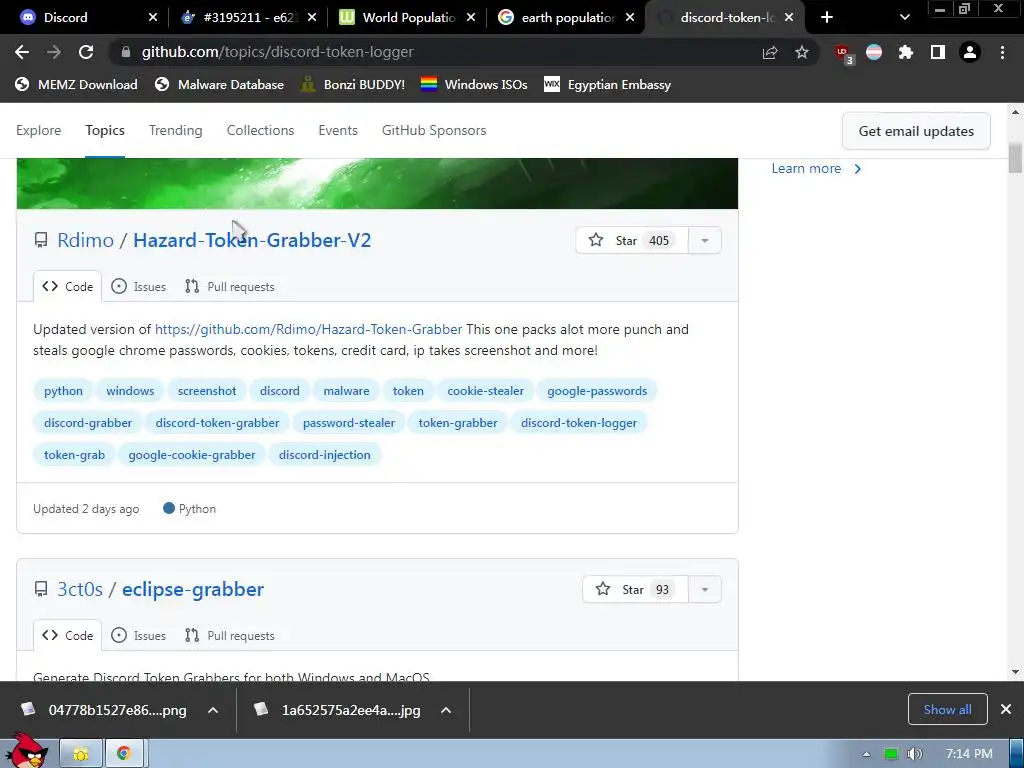
Task: Open the Angry Birds start button
Action: (26, 751)
